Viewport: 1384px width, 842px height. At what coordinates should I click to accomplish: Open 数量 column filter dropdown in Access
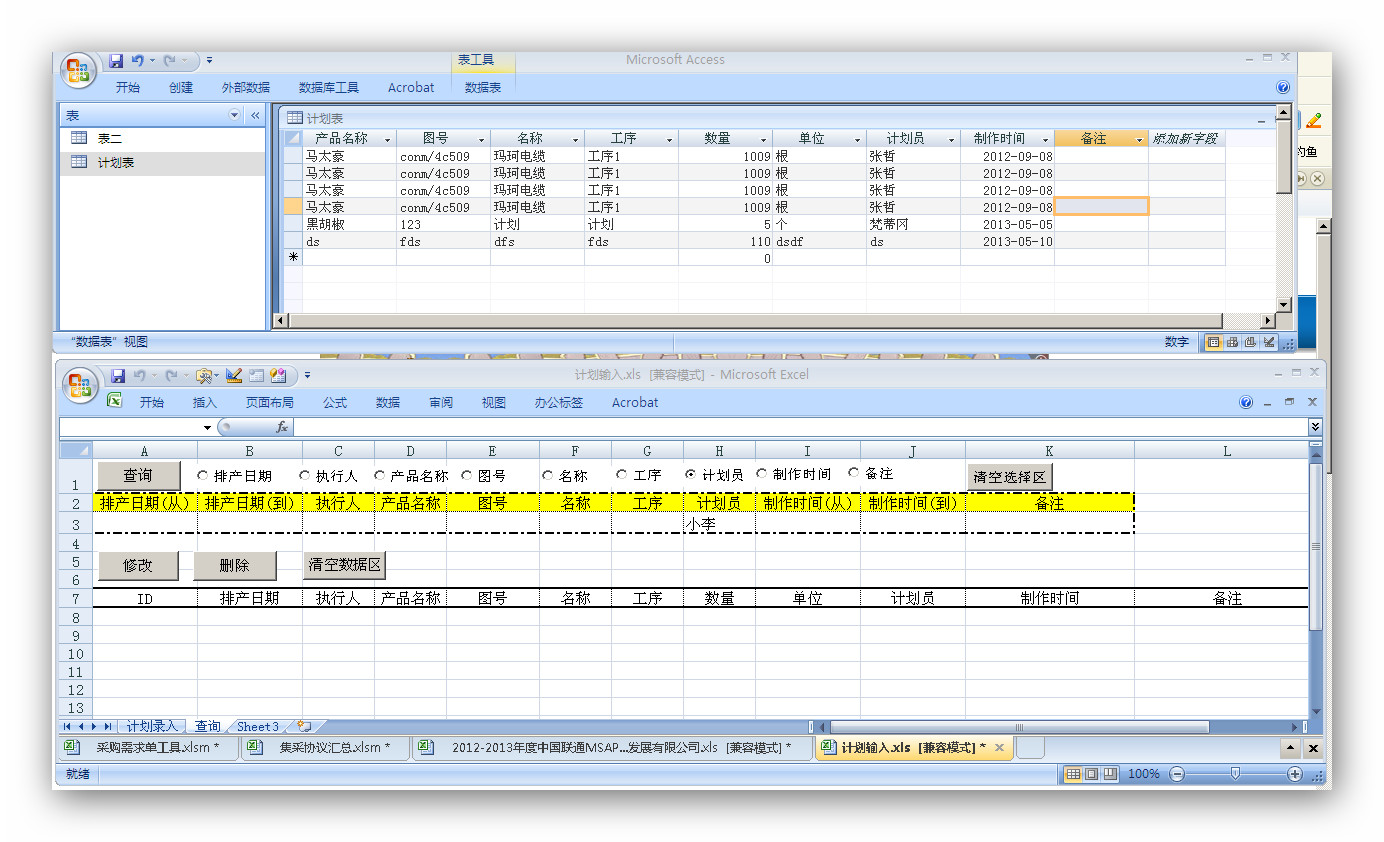[x=763, y=139]
